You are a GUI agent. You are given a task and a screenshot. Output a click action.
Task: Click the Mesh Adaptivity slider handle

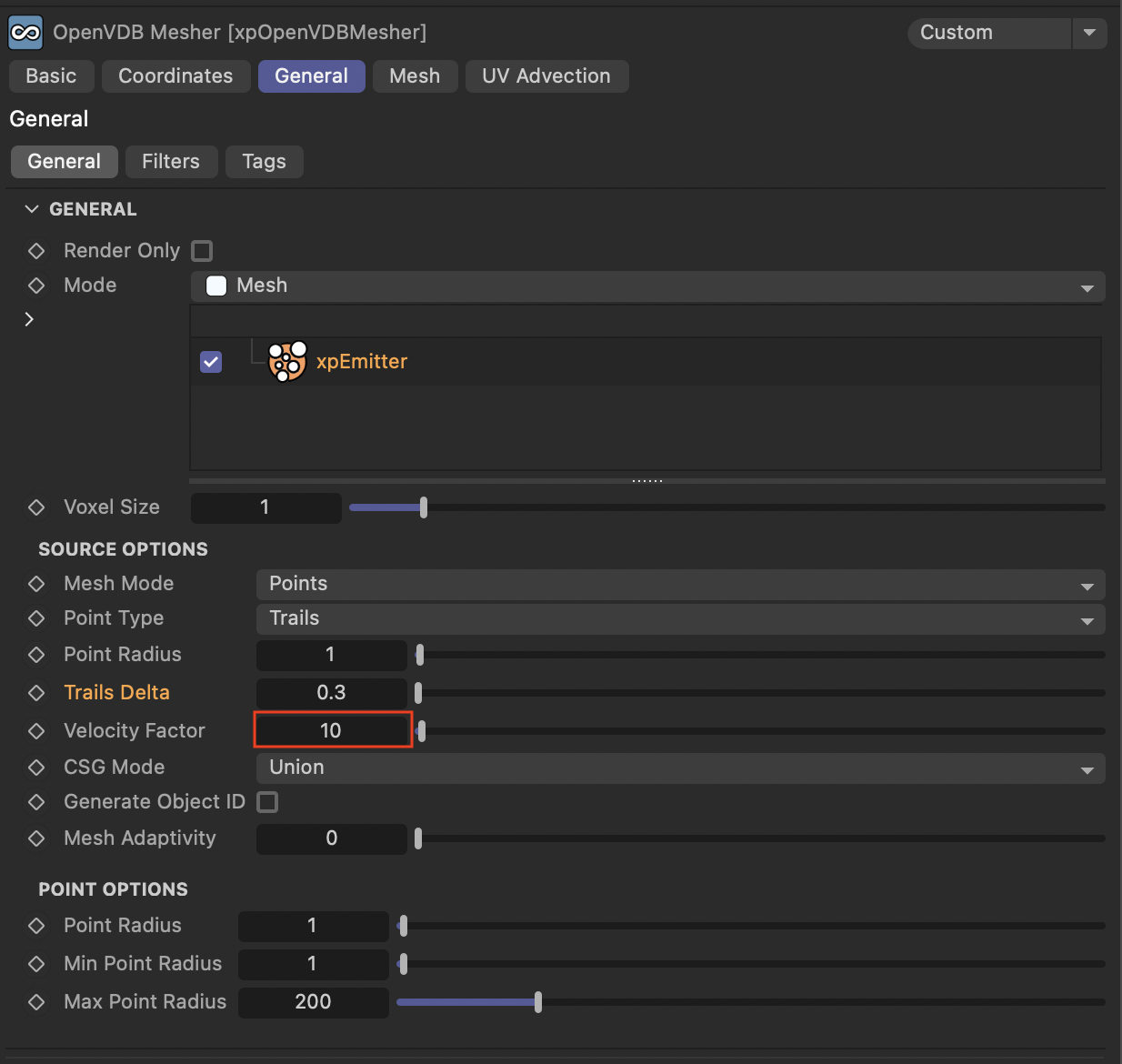[x=418, y=838]
